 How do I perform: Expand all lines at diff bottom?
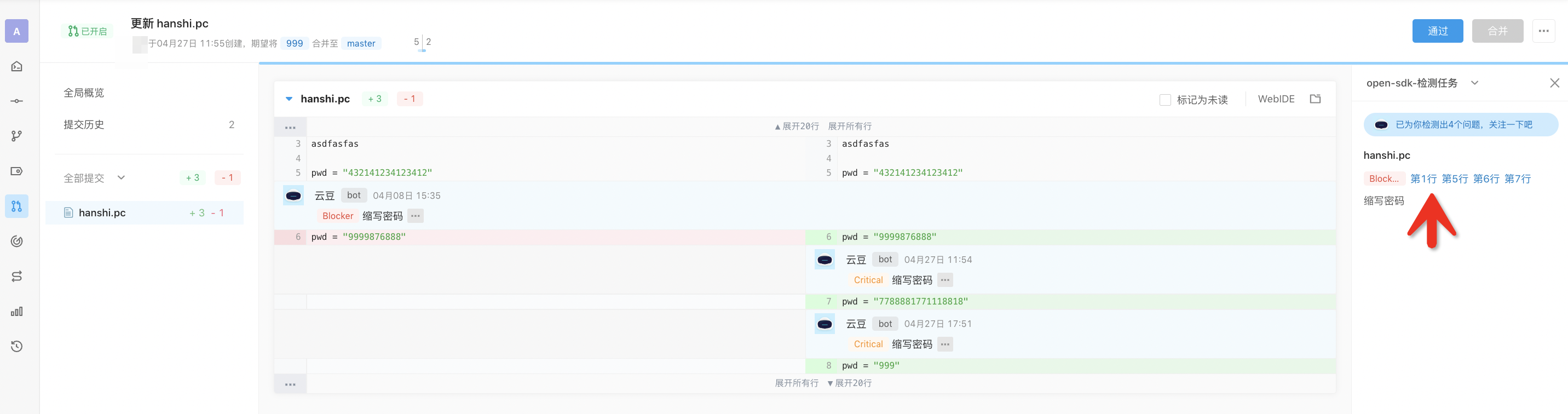[x=796, y=383]
